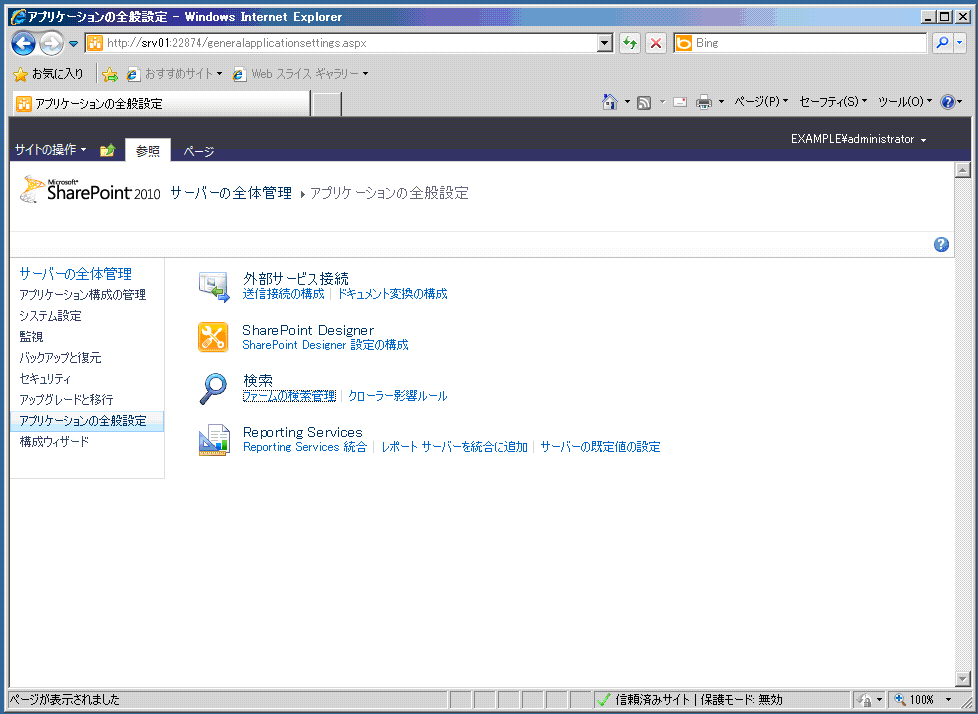Click the Navigate Up folder icon
This screenshot has height=714, width=978.
pyautogui.click(x=108, y=150)
